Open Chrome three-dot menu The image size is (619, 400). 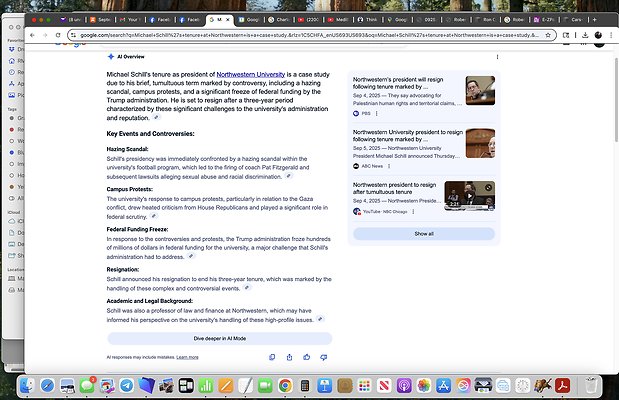(x=611, y=35)
